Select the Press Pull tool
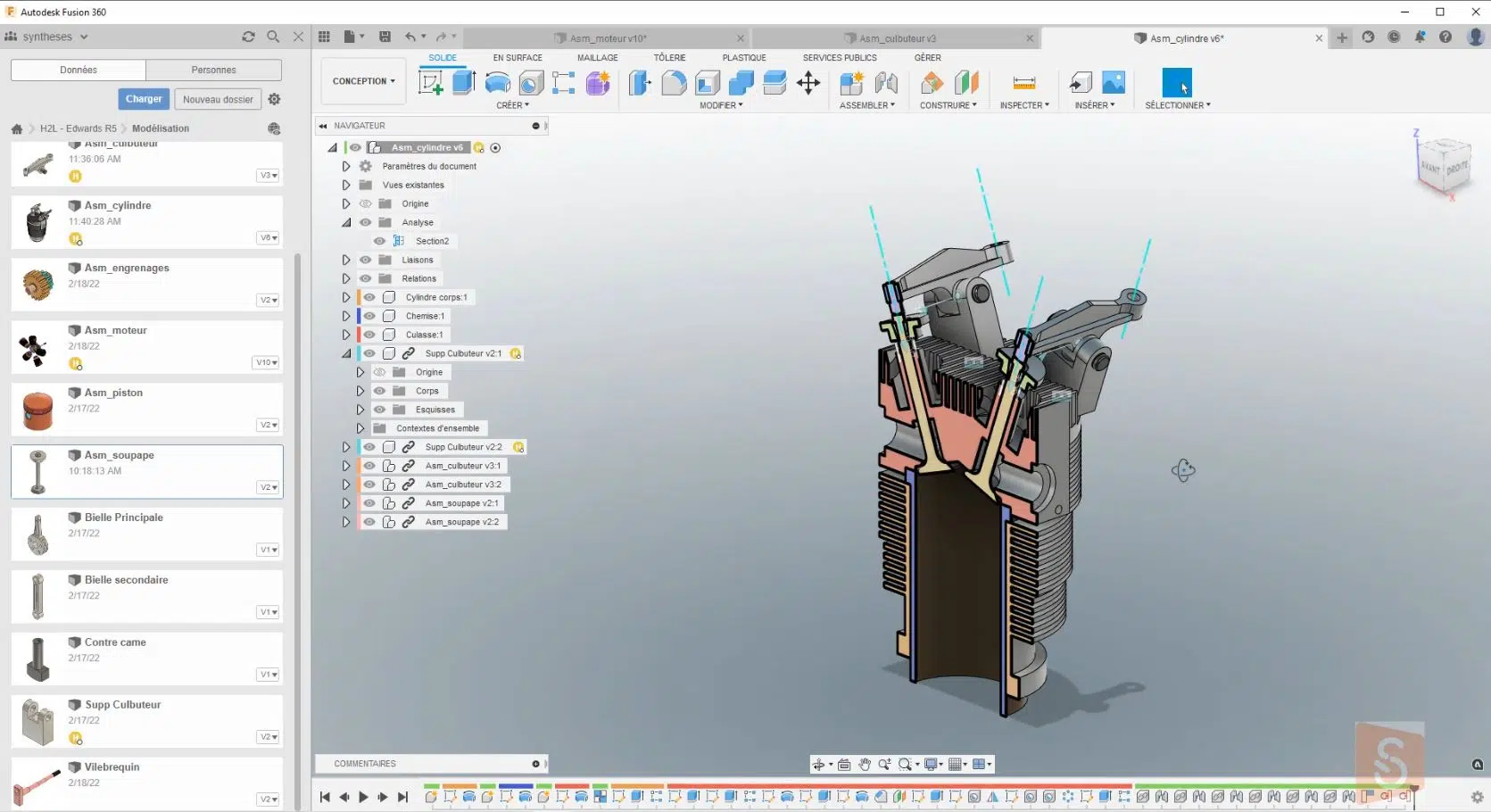 [641, 83]
